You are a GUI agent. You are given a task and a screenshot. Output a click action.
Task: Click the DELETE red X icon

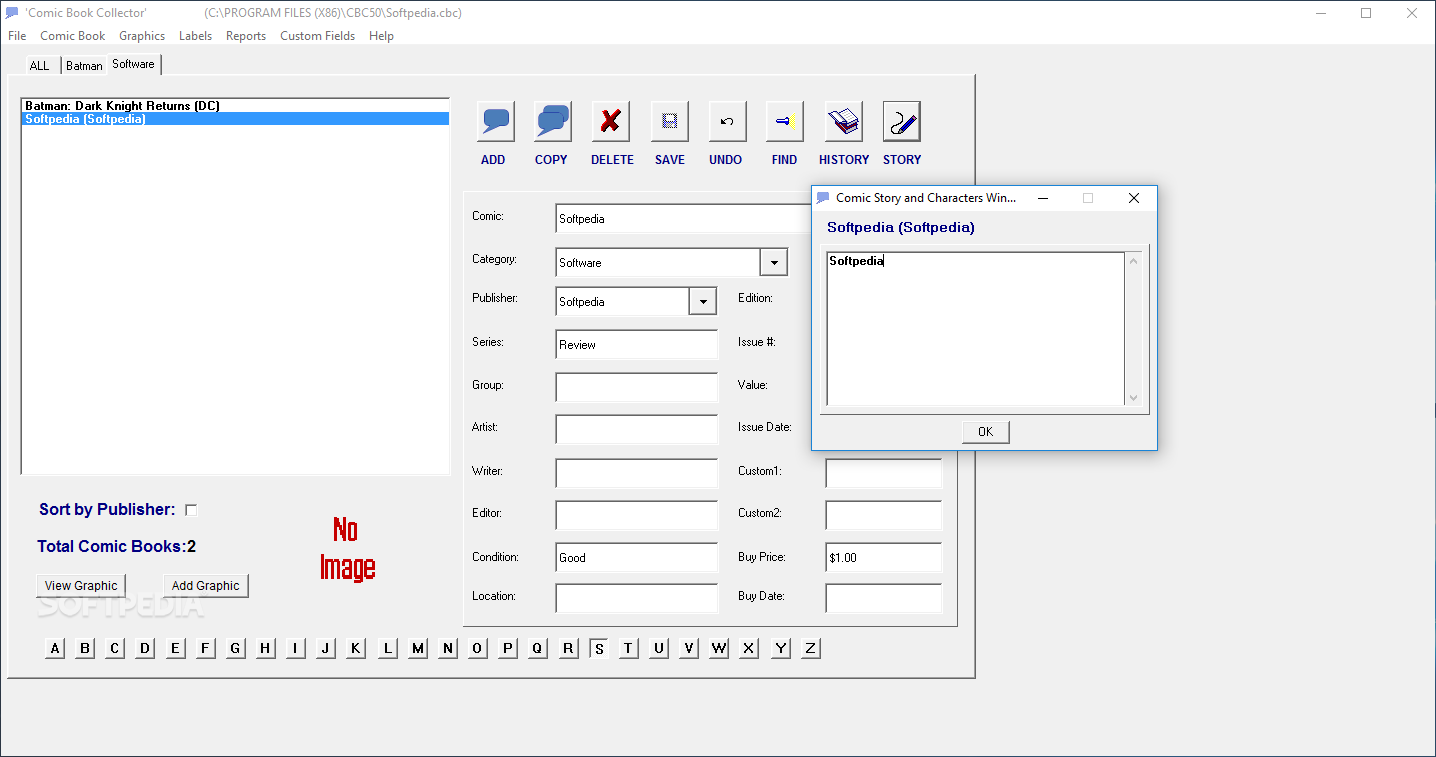tap(611, 121)
